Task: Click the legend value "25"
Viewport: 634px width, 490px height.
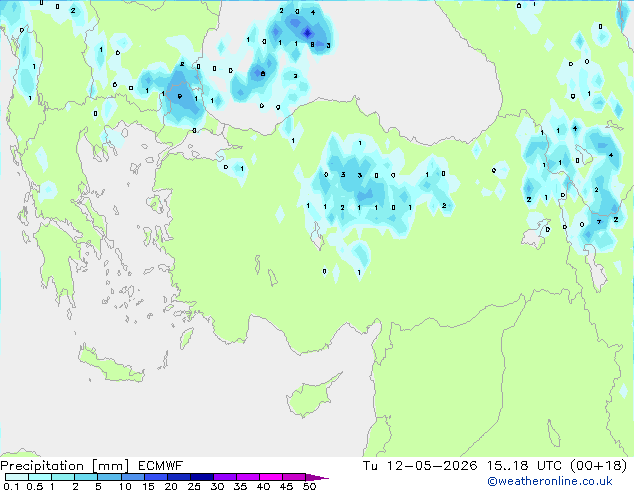Action: click(194, 486)
